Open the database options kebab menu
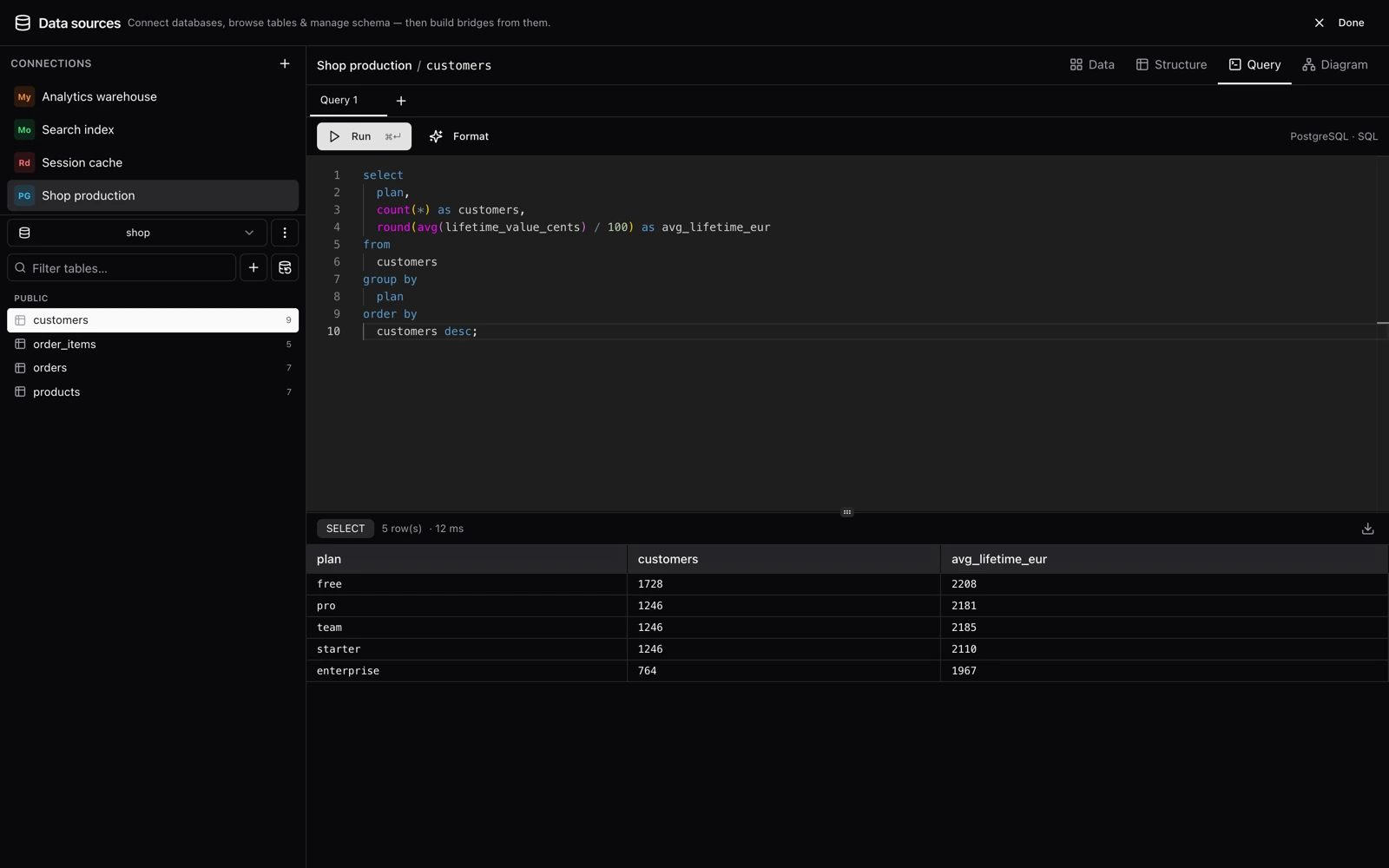 tap(285, 233)
